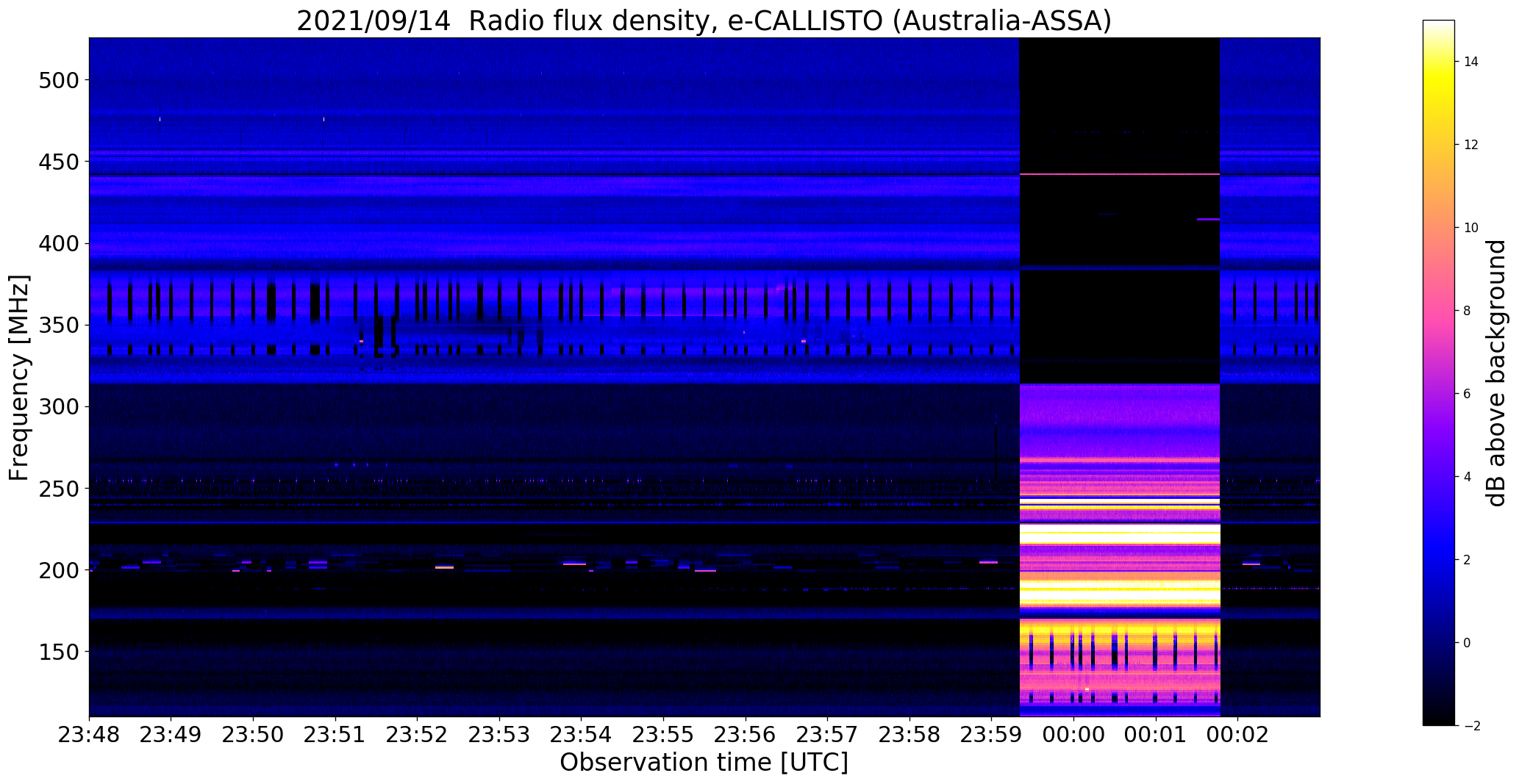
Task: Click the 'Frequency [MHz]' axis label
Action: [19, 378]
